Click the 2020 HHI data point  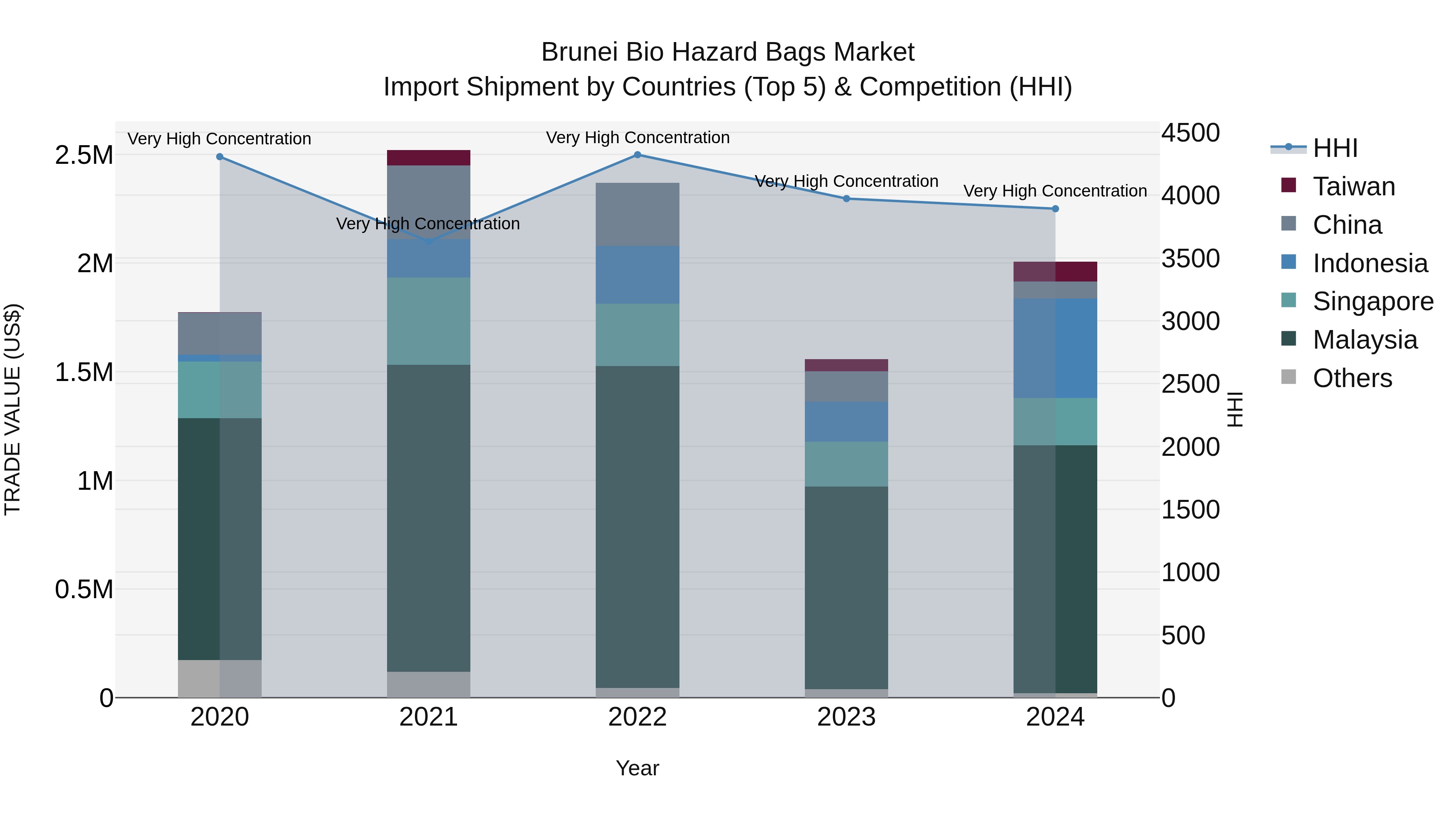[x=220, y=157]
